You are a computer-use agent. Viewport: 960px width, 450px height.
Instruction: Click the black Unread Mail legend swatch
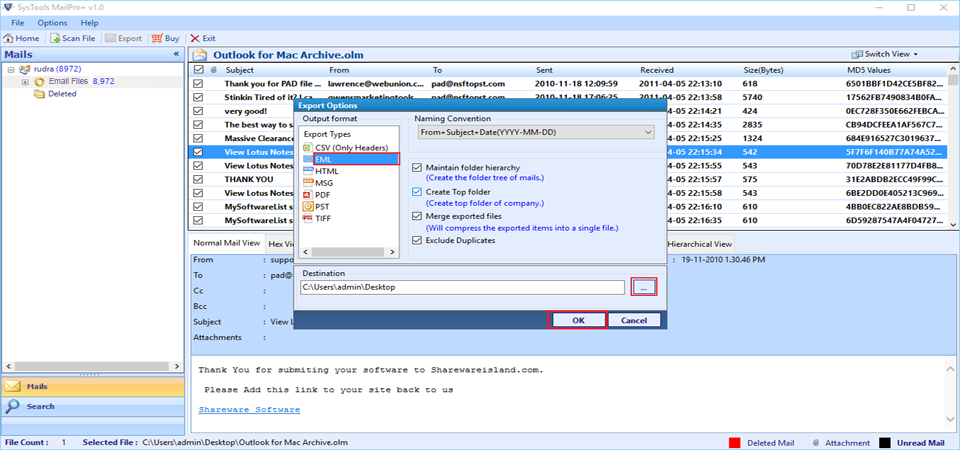[885, 443]
